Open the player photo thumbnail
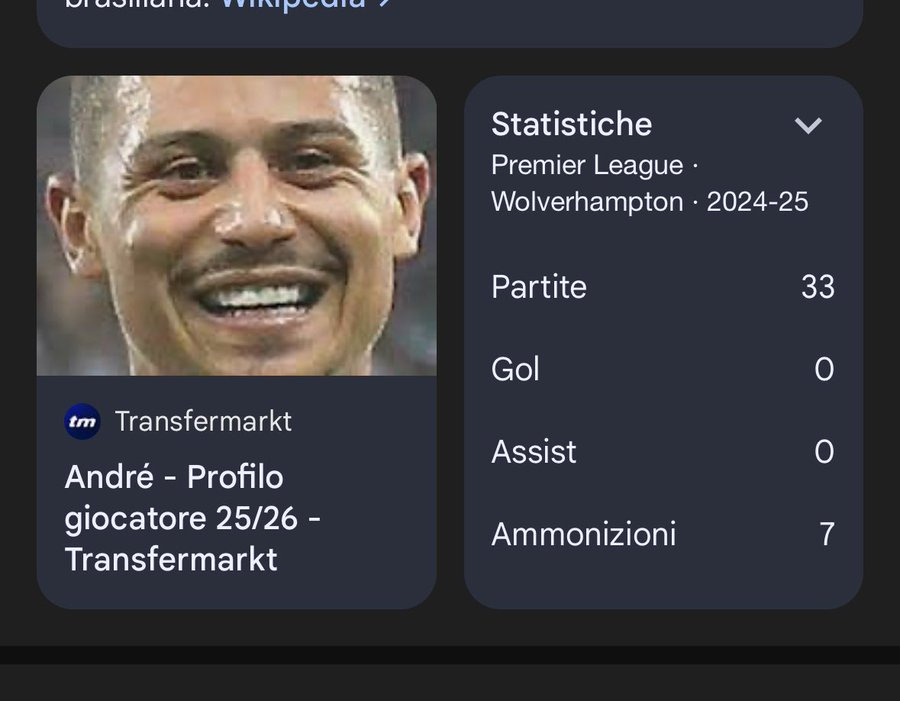 click(x=236, y=226)
